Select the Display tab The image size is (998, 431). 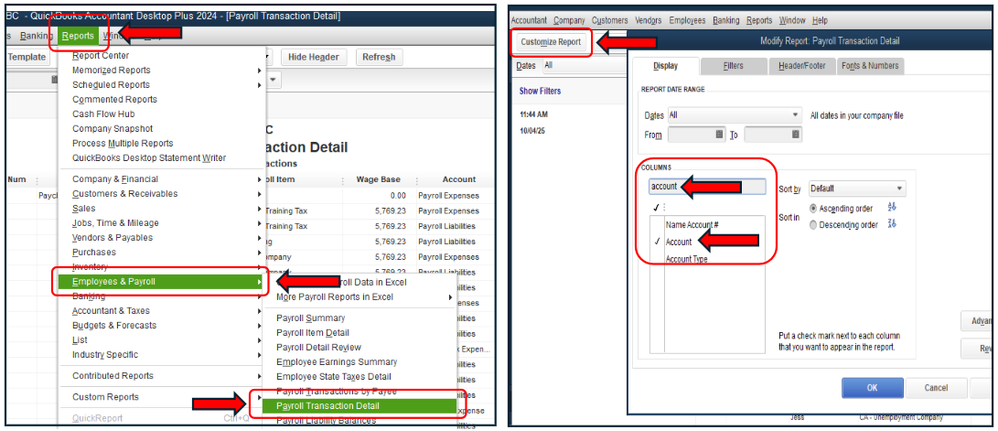[666, 66]
